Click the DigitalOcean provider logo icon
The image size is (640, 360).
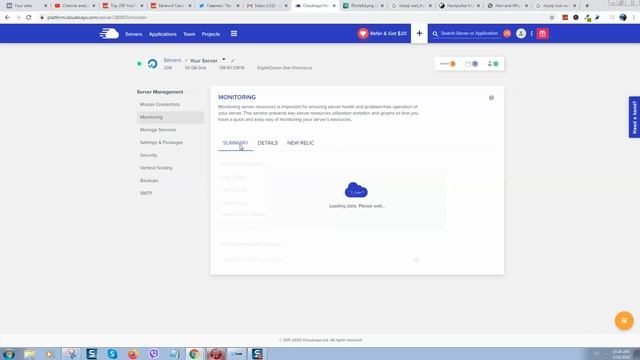(x=152, y=64)
